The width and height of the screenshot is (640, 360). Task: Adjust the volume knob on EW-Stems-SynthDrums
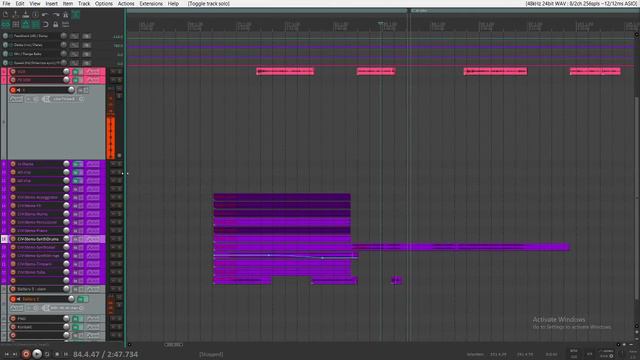pyautogui.click(x=66, y=239)
